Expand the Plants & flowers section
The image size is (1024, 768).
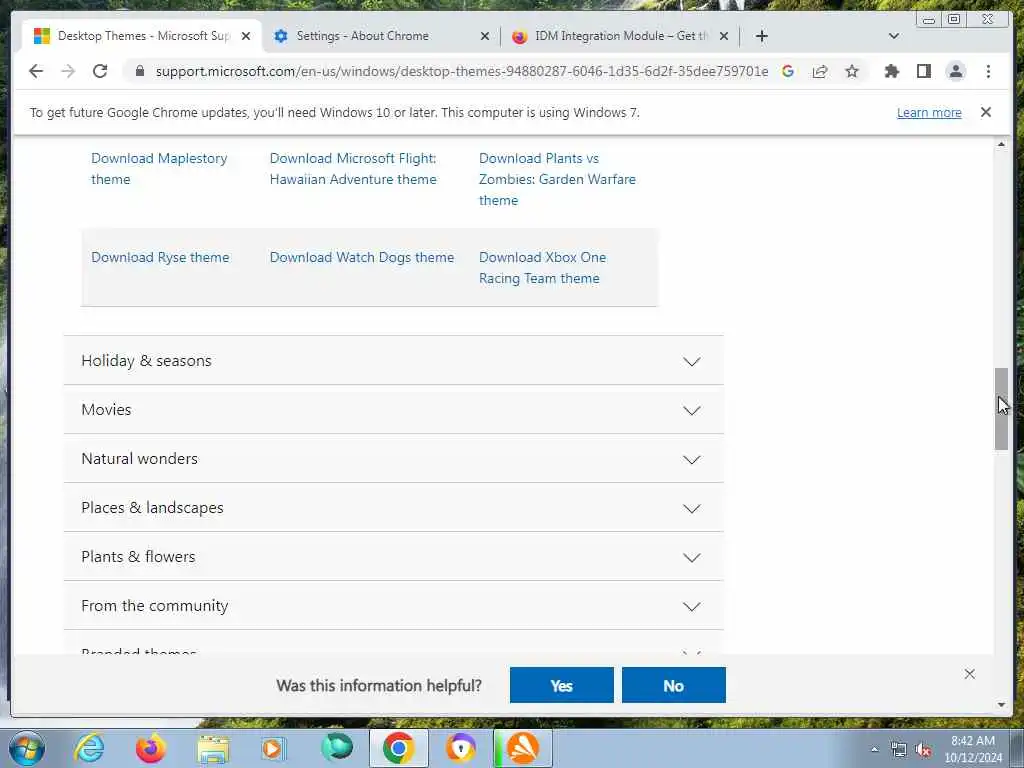(393, 556)
